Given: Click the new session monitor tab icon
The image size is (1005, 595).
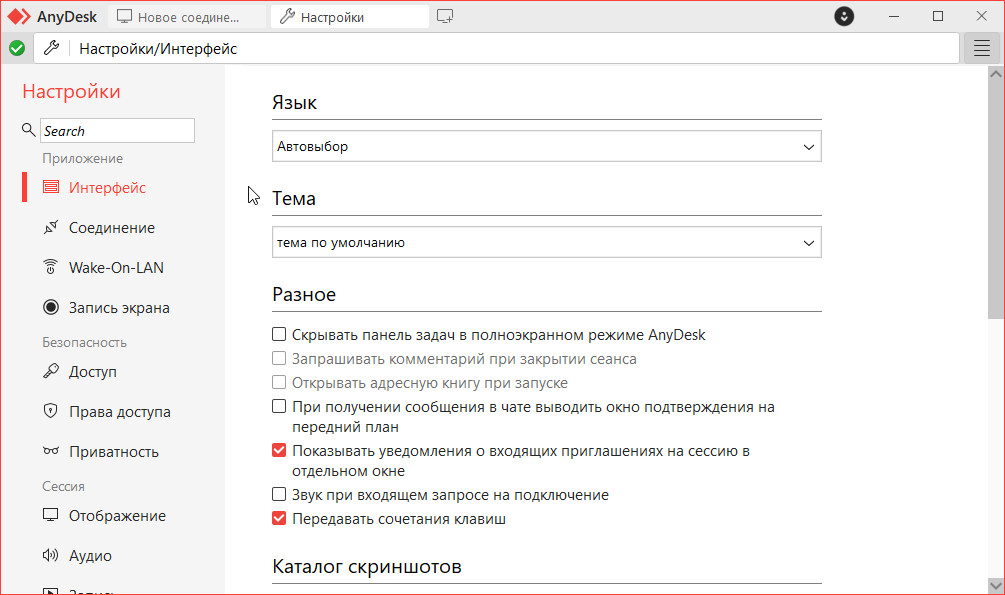Looking at the screenshot, I should tap(446, 17).
